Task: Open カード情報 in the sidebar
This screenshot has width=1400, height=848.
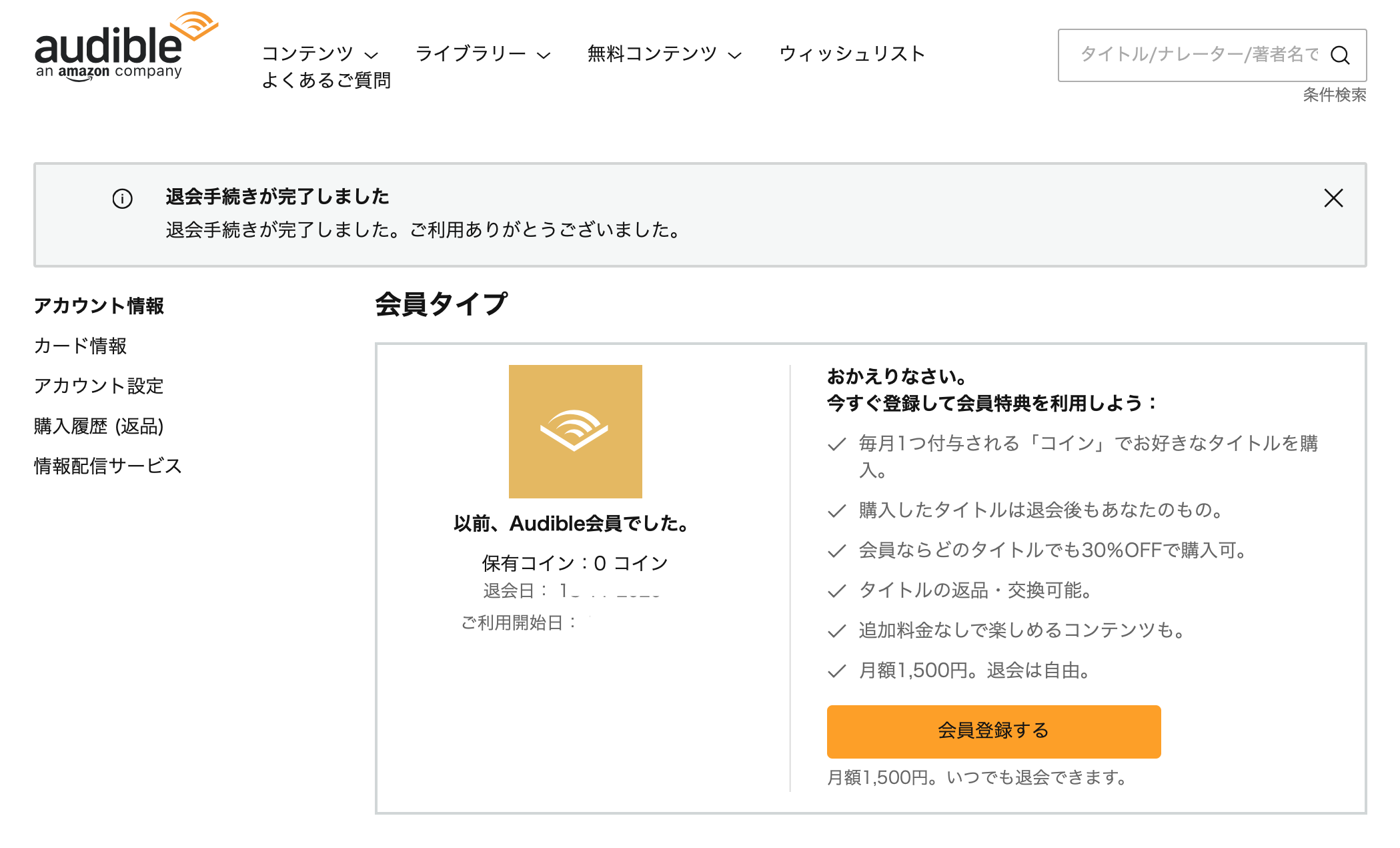Action: (80, 346)
